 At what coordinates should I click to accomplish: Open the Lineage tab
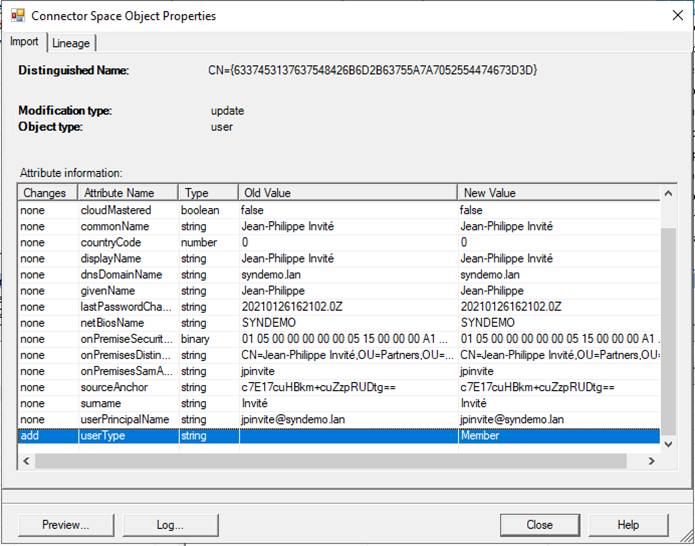(70, 43)
